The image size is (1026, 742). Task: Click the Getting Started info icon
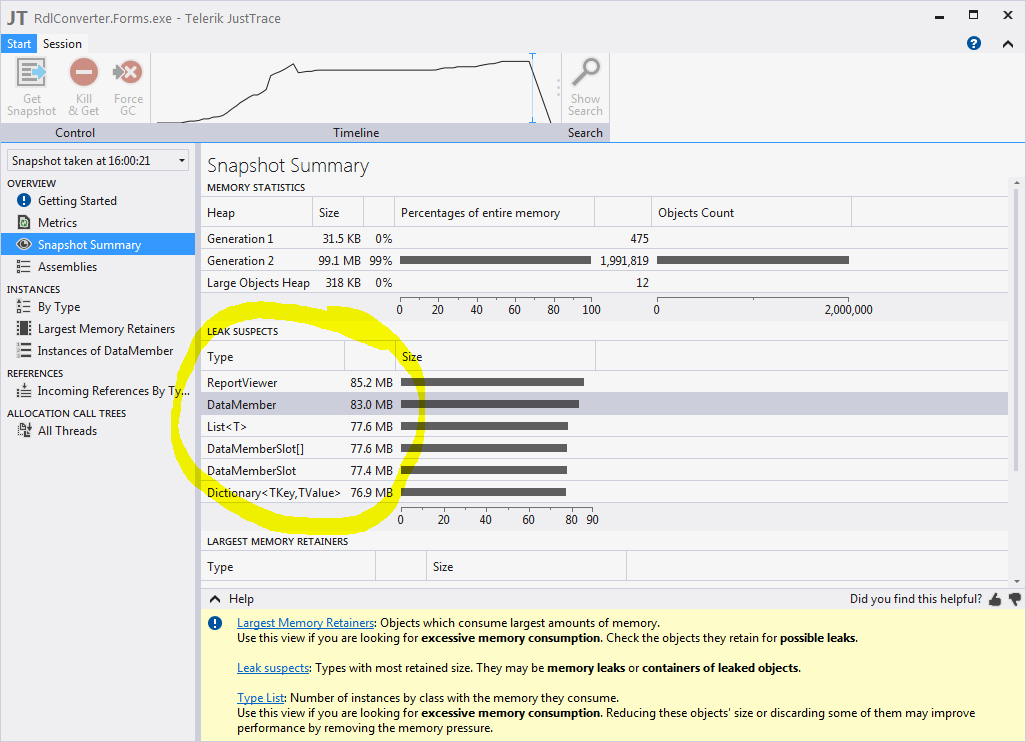tap(24, 200)
